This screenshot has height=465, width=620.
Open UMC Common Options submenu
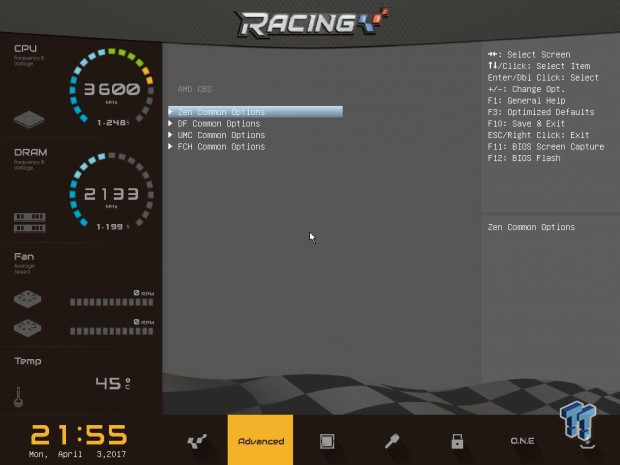[221, 135]
